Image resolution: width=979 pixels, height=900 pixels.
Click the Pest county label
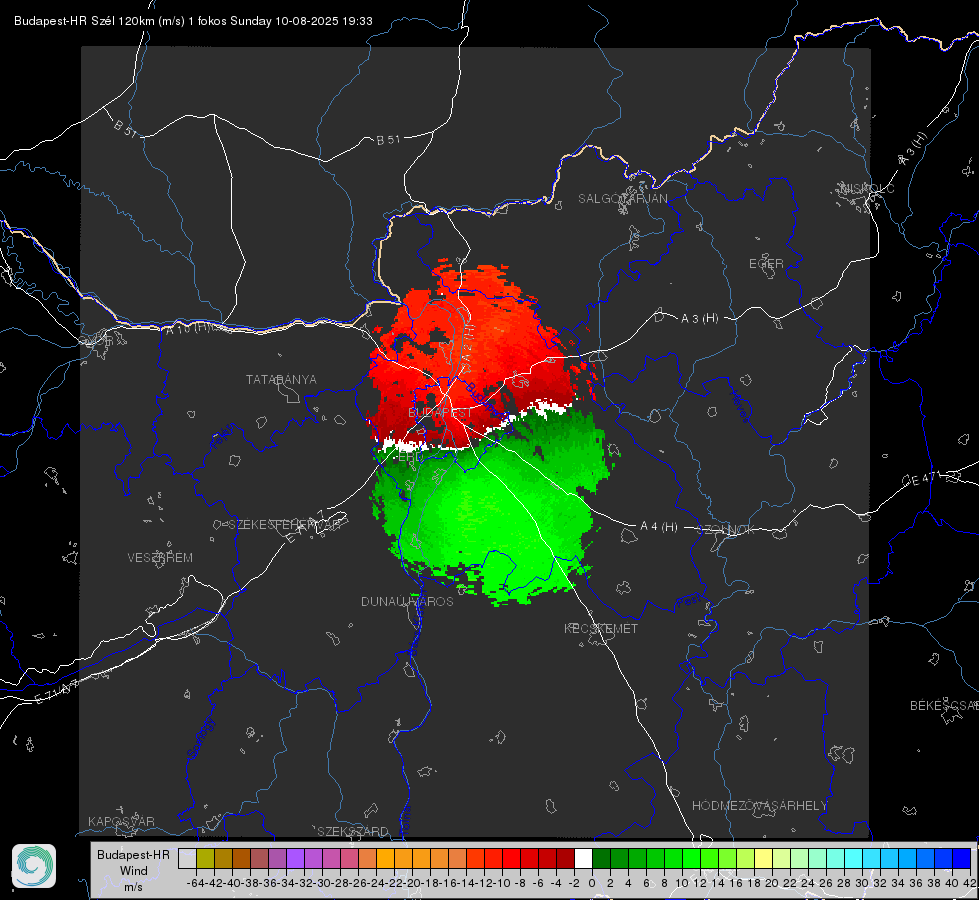click(x=688, y=601)
